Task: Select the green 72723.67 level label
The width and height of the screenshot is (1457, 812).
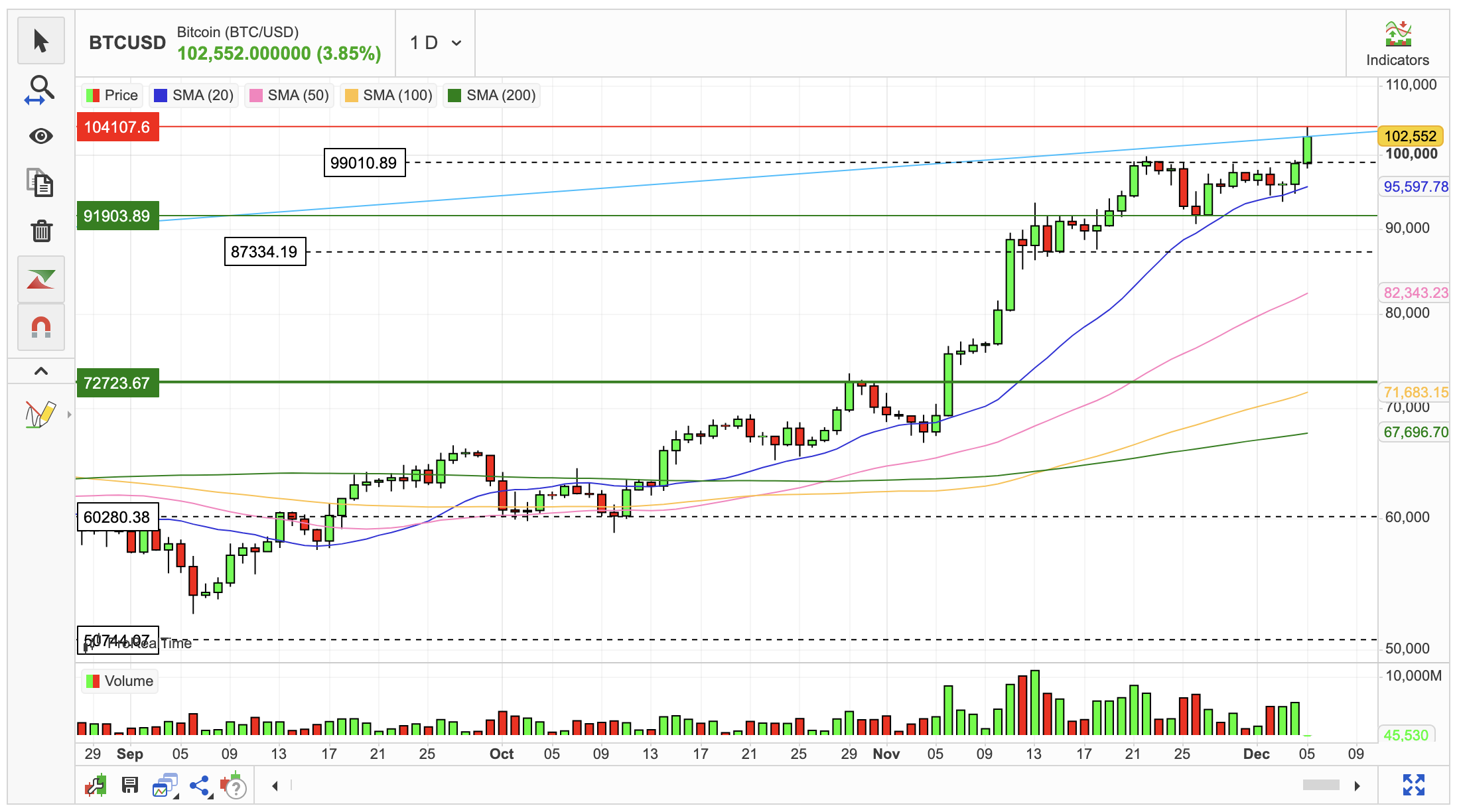Action: click(118, 383)
